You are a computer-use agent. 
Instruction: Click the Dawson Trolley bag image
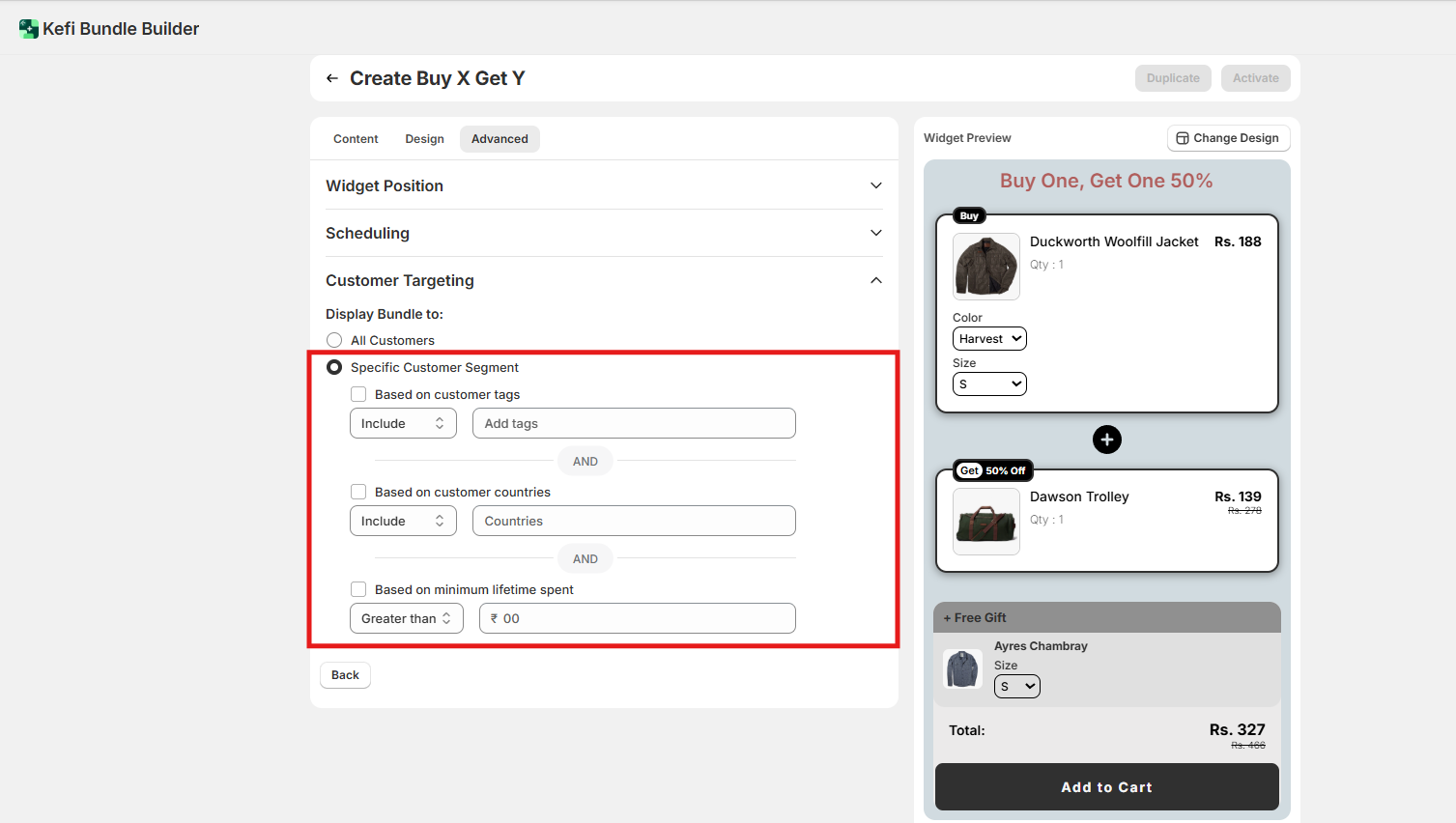coord(985,522)
